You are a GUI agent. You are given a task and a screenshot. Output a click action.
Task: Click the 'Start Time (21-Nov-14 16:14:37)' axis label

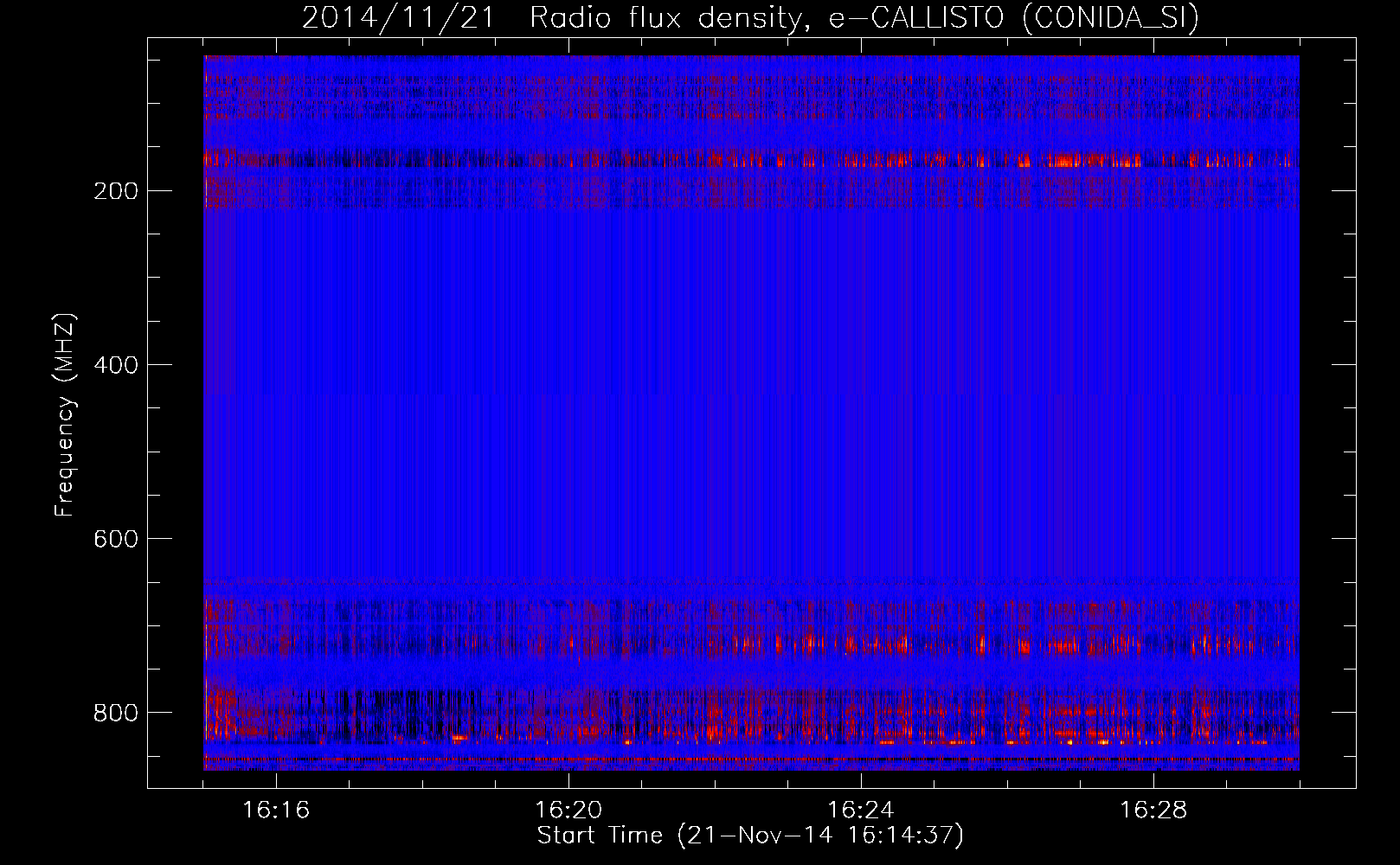pyautogui.click(x=750, y=836)
